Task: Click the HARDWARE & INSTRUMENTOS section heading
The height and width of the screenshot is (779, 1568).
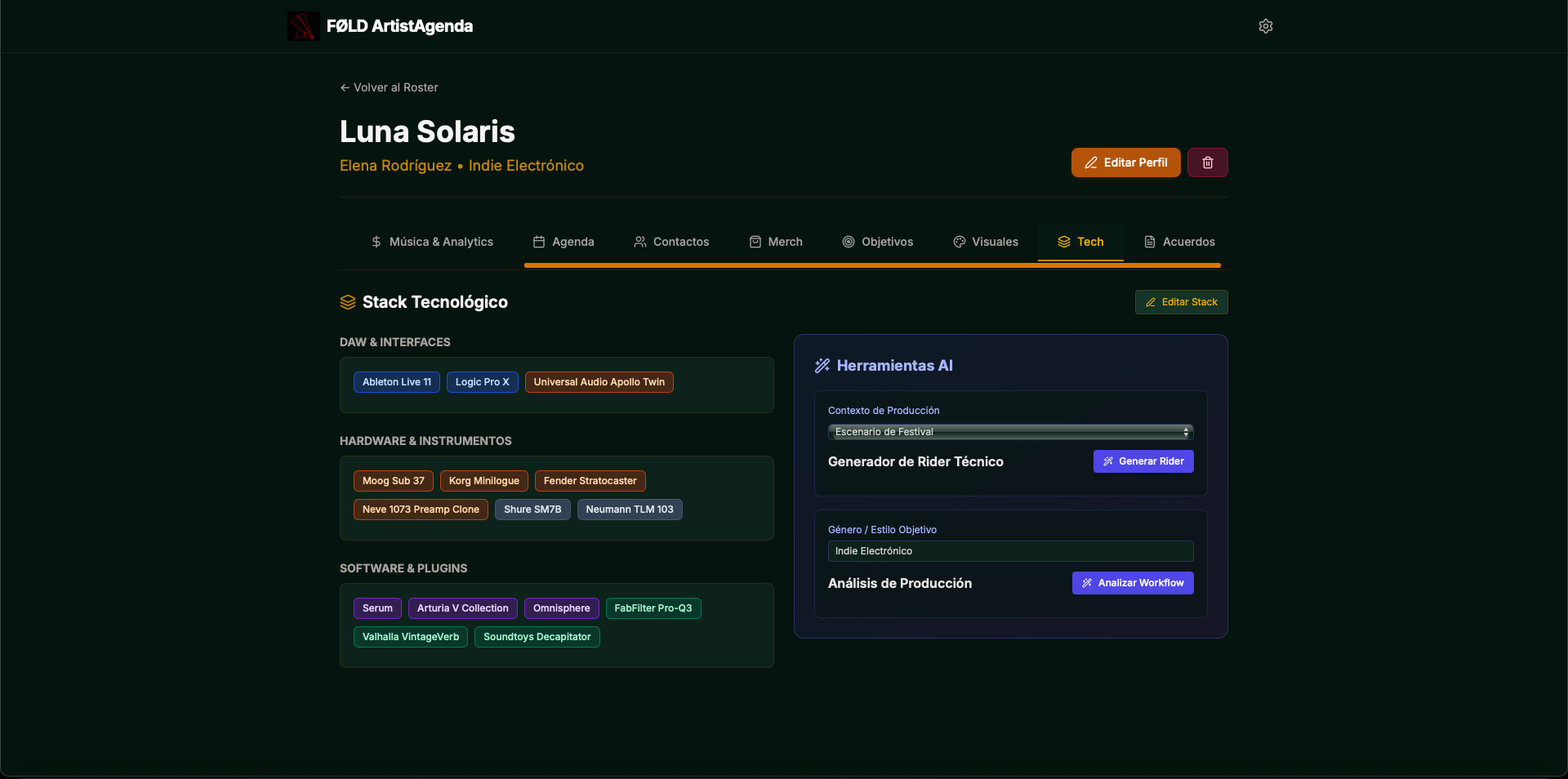Action: coord(425,441)
